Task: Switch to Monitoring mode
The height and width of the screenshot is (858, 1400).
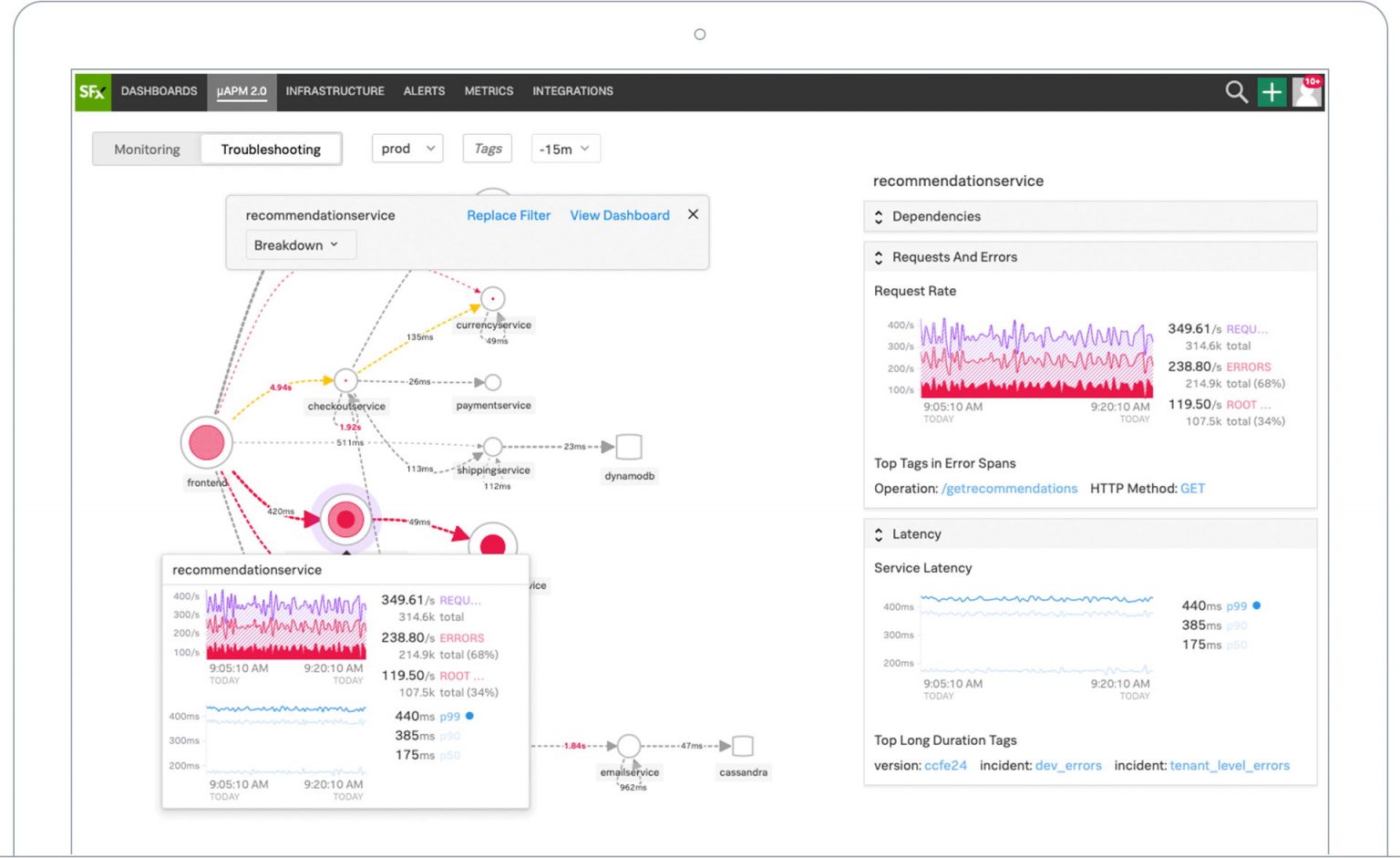Action: (148, 149)
